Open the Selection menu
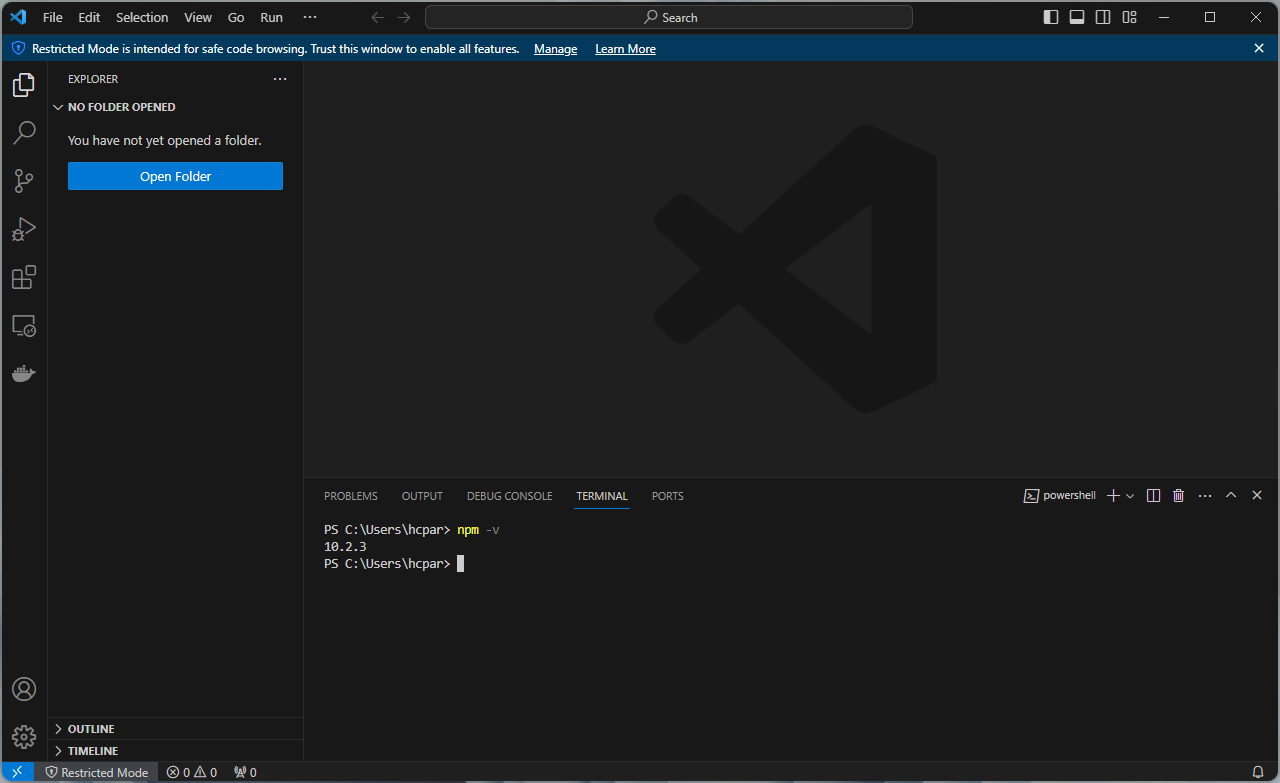 pos(142,17)
